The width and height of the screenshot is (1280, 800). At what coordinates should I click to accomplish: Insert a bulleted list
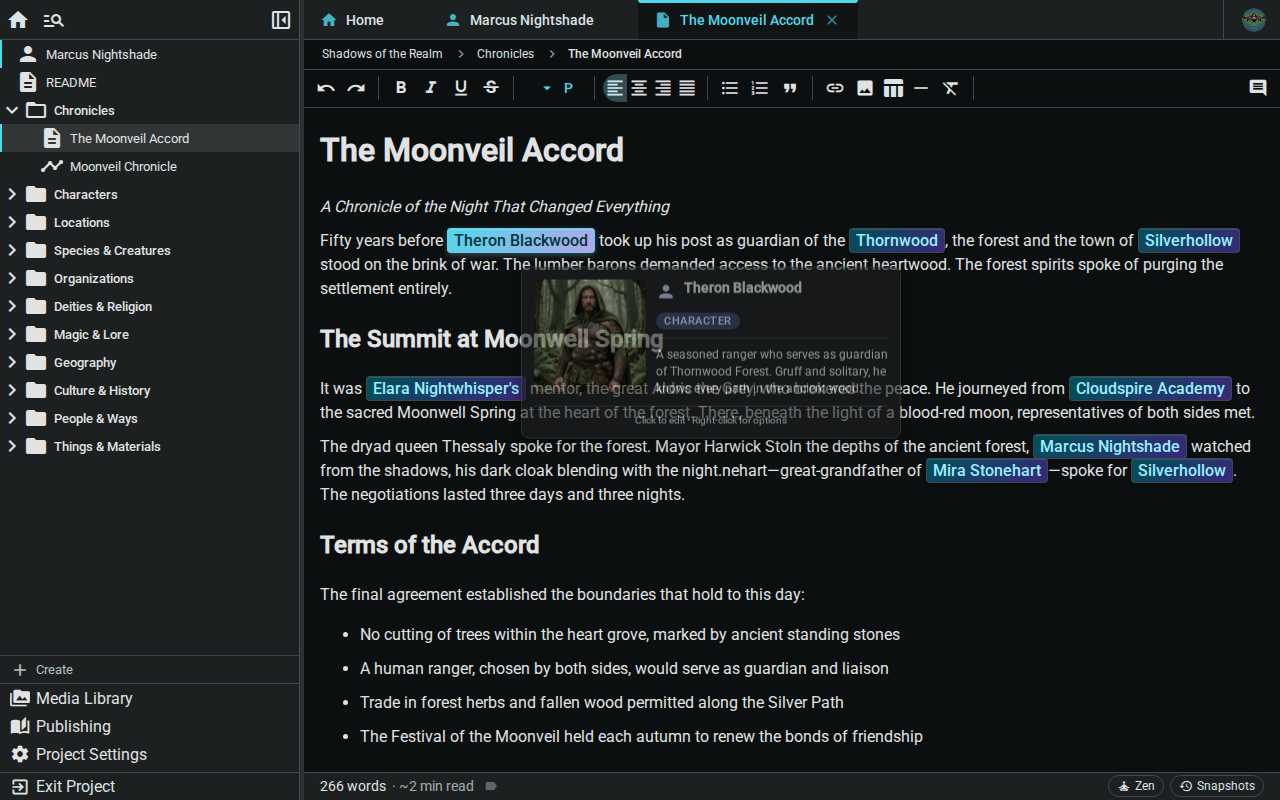tap(730, 88)
